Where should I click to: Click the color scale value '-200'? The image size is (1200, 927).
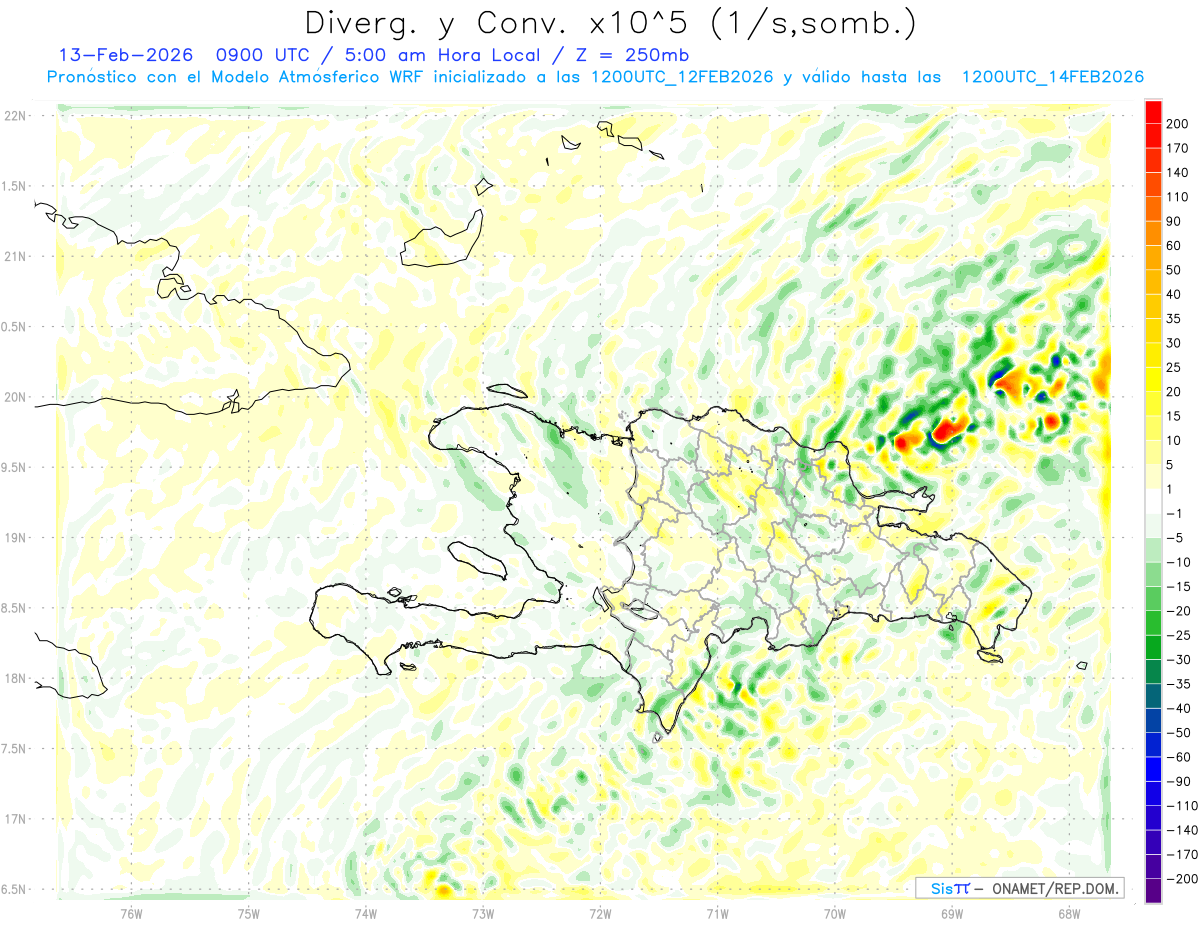coord(1184,879)
